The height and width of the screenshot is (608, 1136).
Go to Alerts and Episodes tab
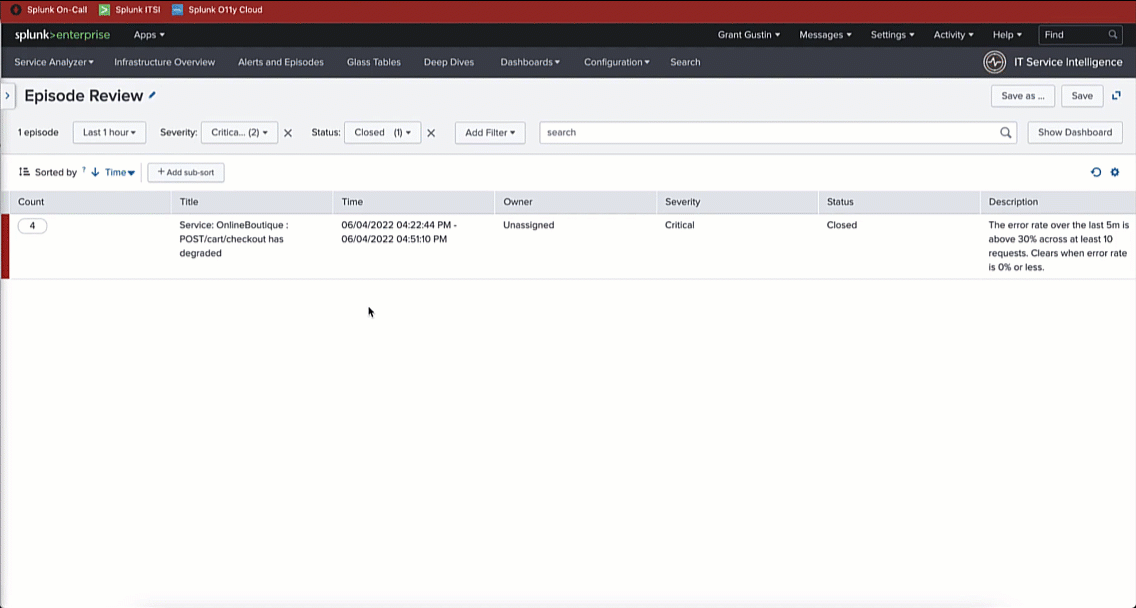coord(280,62)
